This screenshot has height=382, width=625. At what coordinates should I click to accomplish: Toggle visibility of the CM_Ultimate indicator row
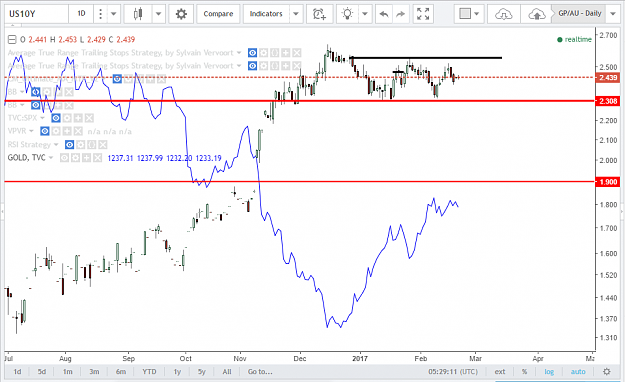pos(117,79)
